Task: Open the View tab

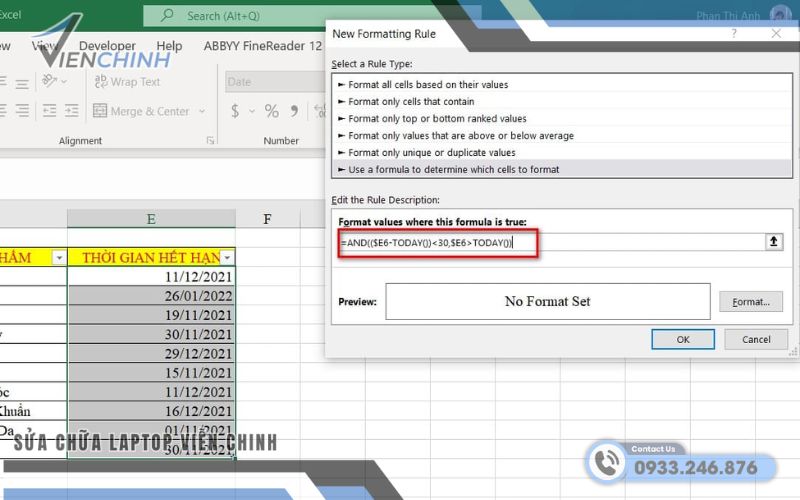Action: click(x=43, y=46)
